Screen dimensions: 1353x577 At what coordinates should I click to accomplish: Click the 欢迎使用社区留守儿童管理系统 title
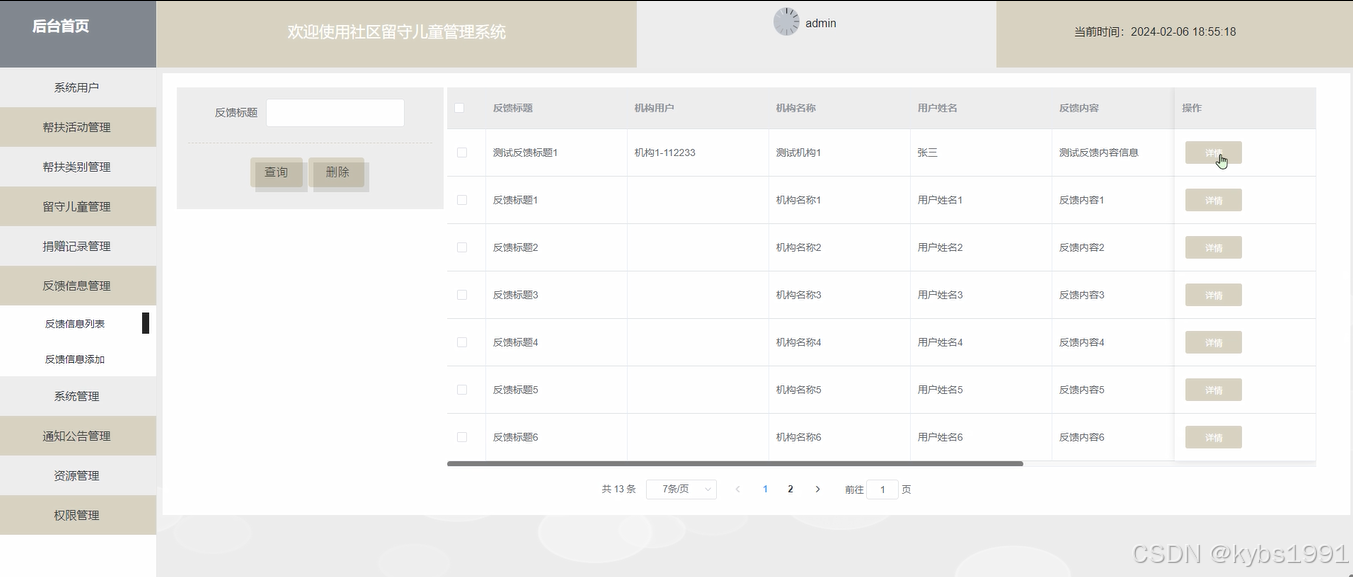tap(397, 32)
